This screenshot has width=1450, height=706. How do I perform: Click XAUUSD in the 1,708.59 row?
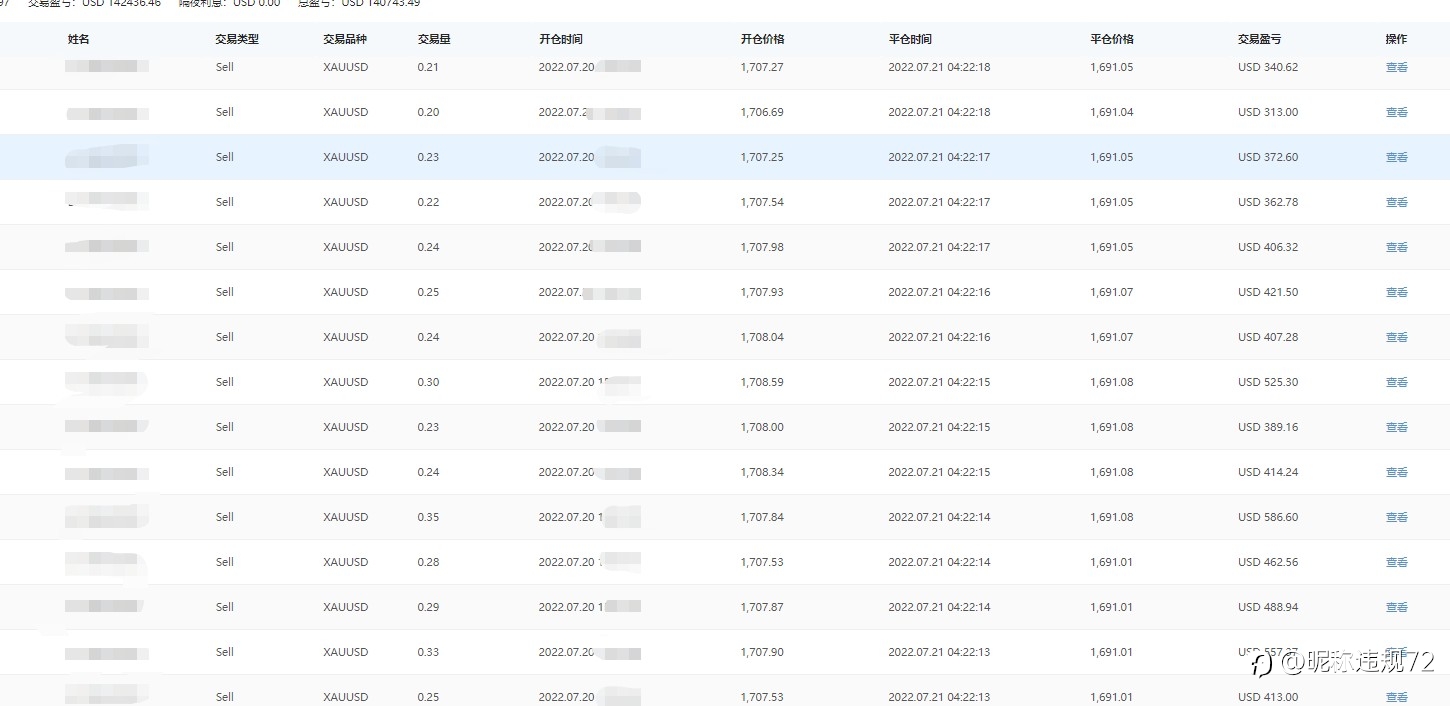(x=346, y=382)
